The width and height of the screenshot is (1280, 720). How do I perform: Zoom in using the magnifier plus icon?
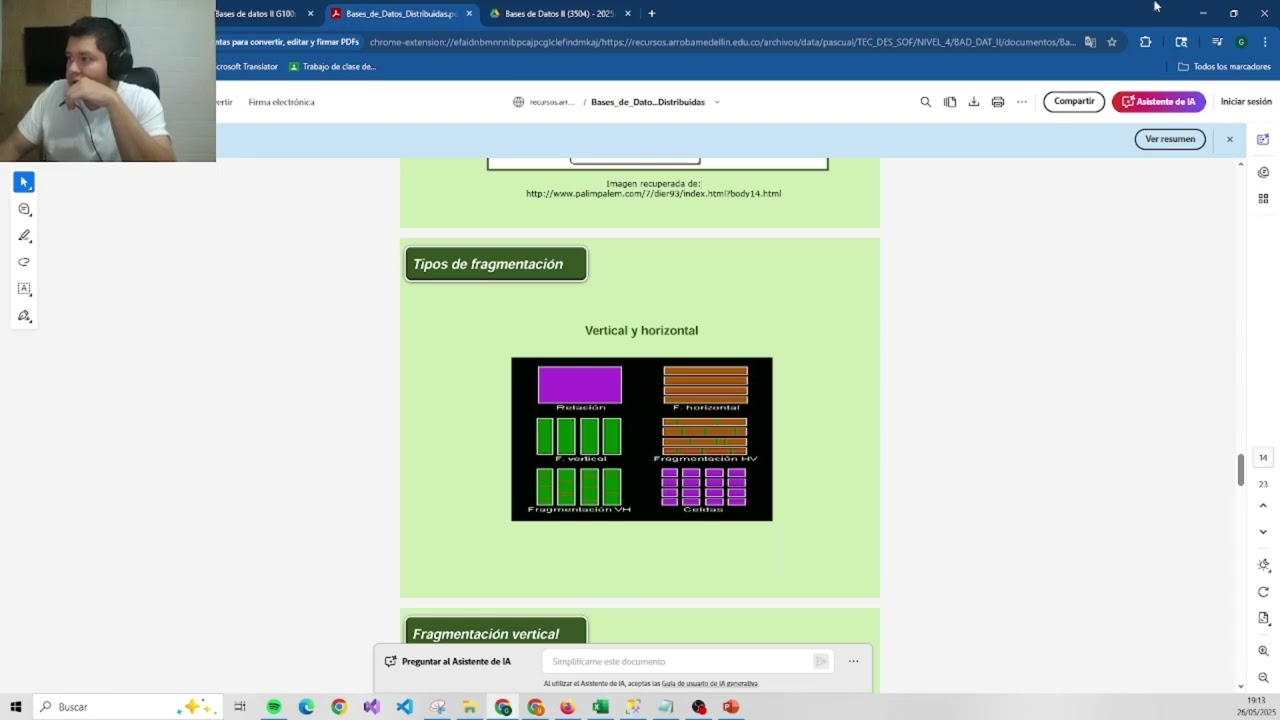[x=1263, y=651]
